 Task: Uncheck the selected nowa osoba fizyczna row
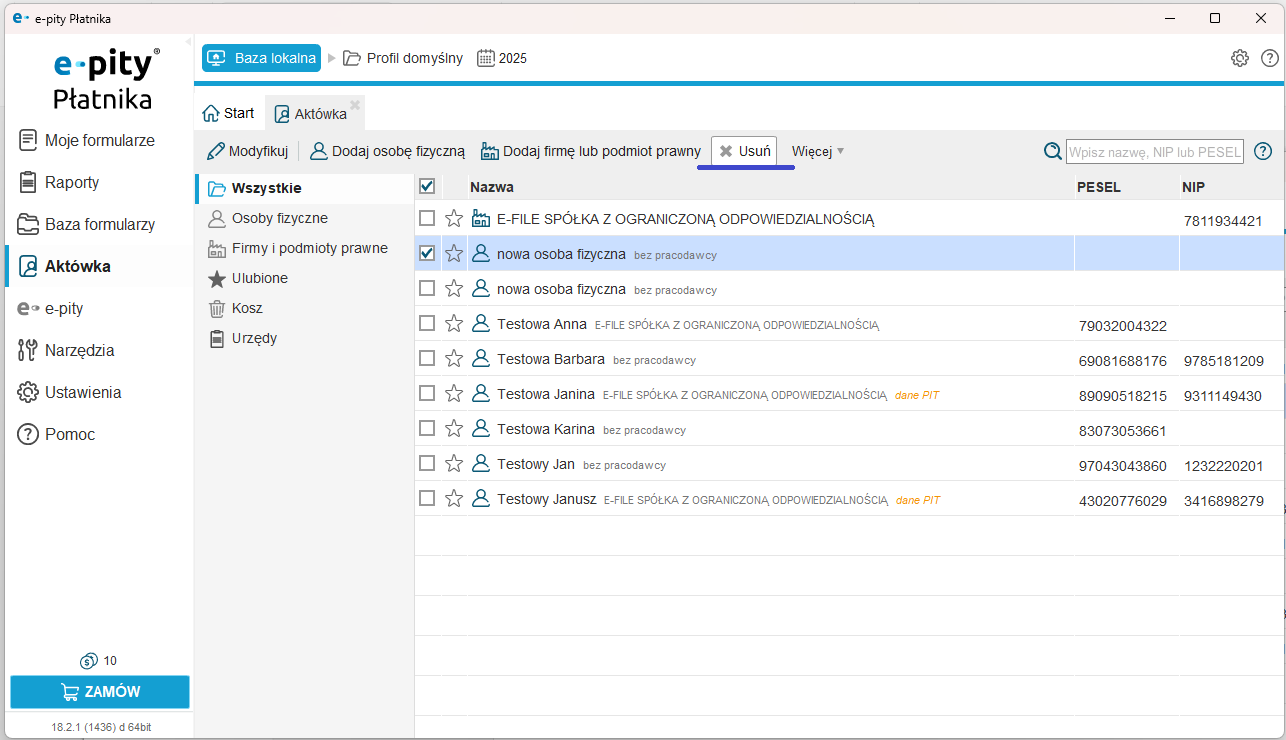(x=427, y=253)
